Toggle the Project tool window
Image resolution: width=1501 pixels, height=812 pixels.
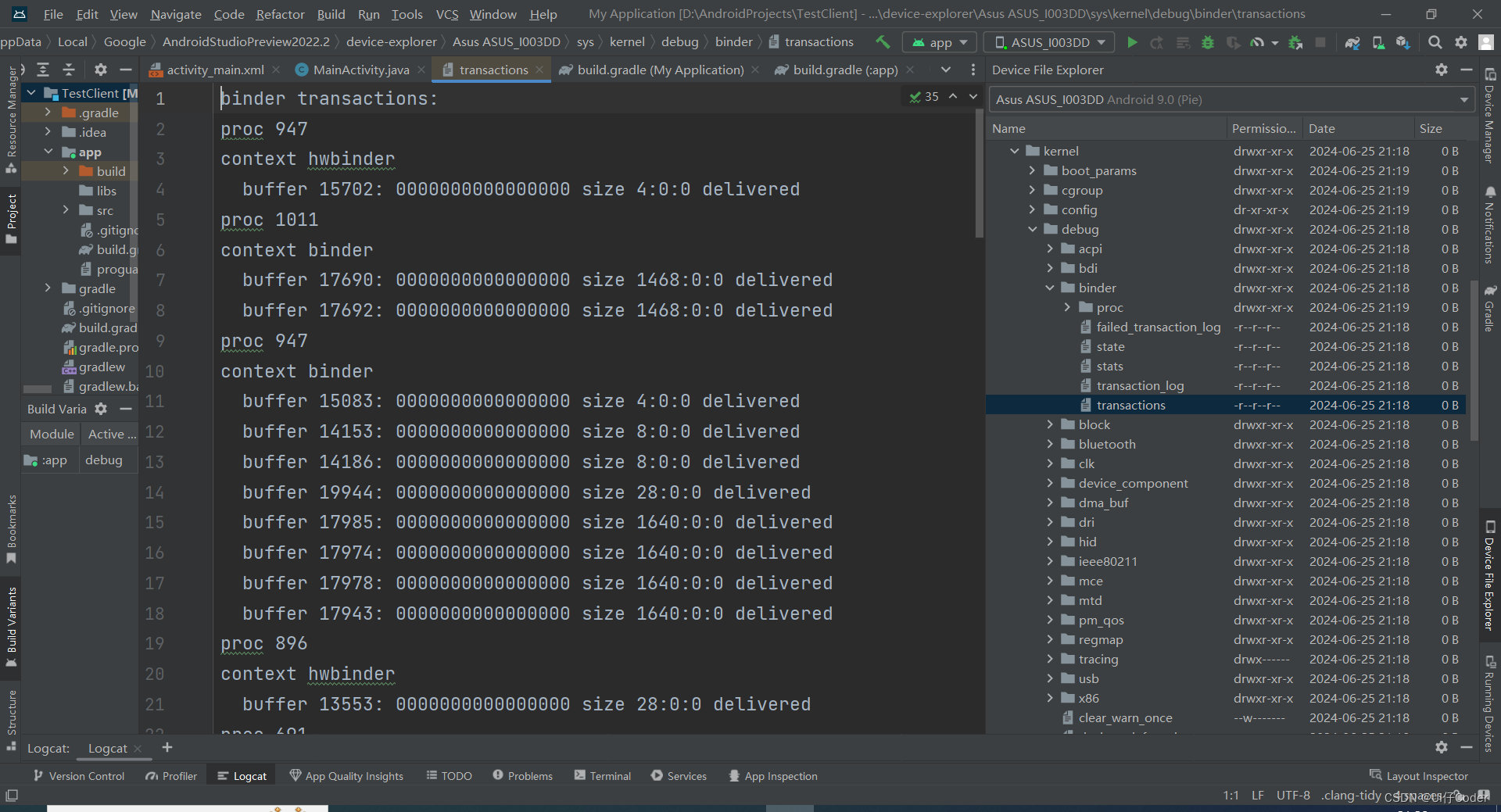point(11,220)
